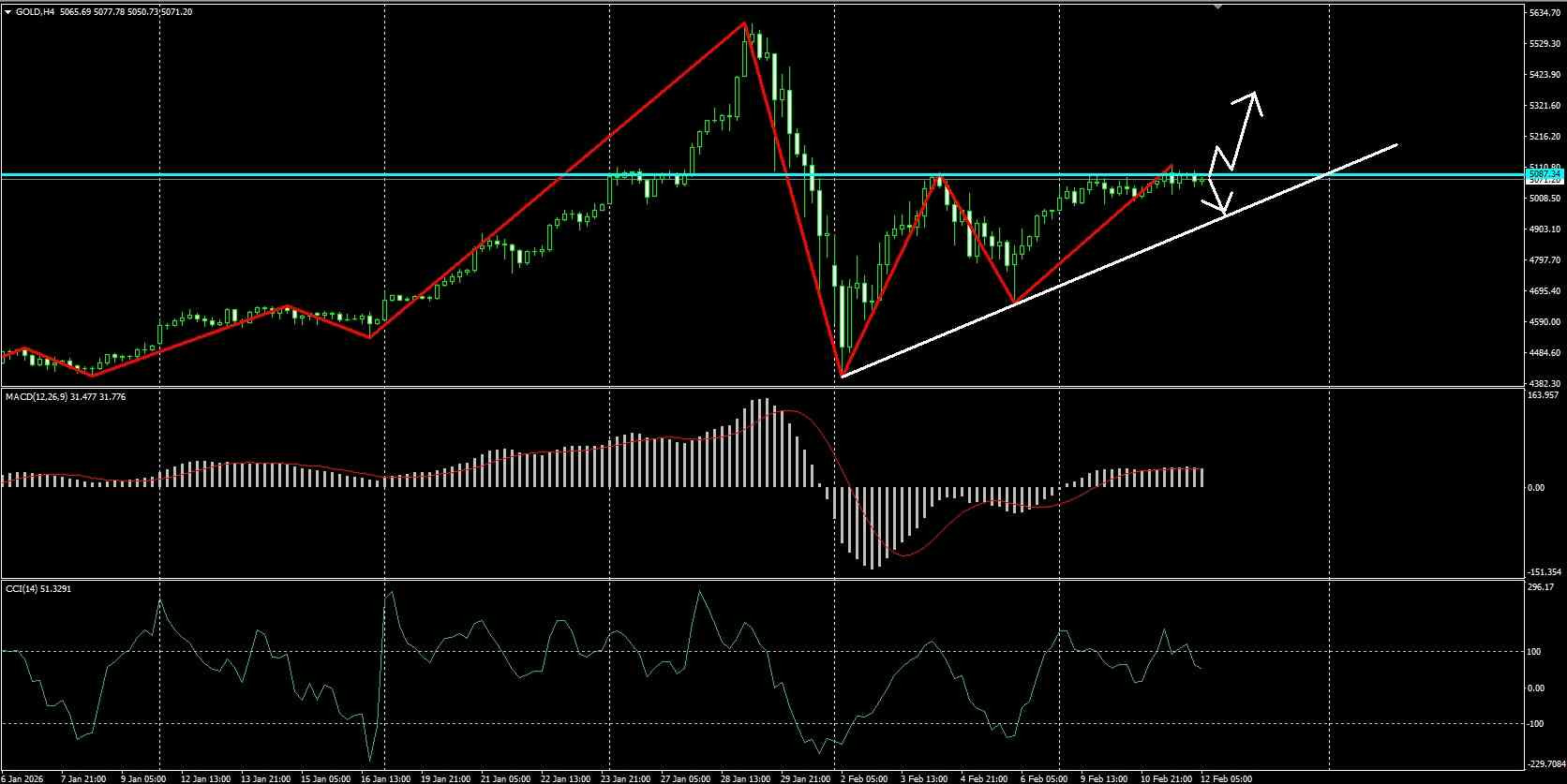Click the 4590.00 price scale label

coord(1545,322)
